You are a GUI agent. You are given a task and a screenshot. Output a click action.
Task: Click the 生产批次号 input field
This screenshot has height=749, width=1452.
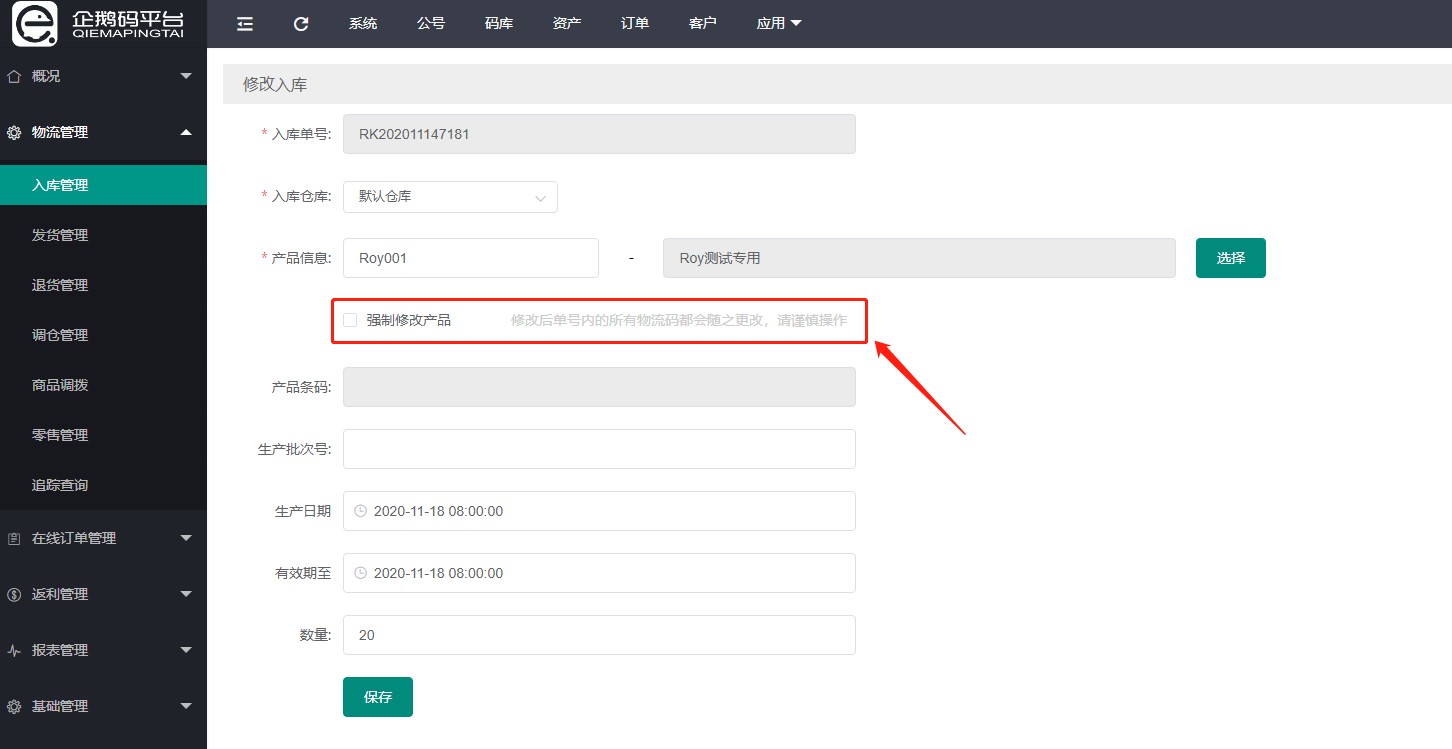coord(599,449)
